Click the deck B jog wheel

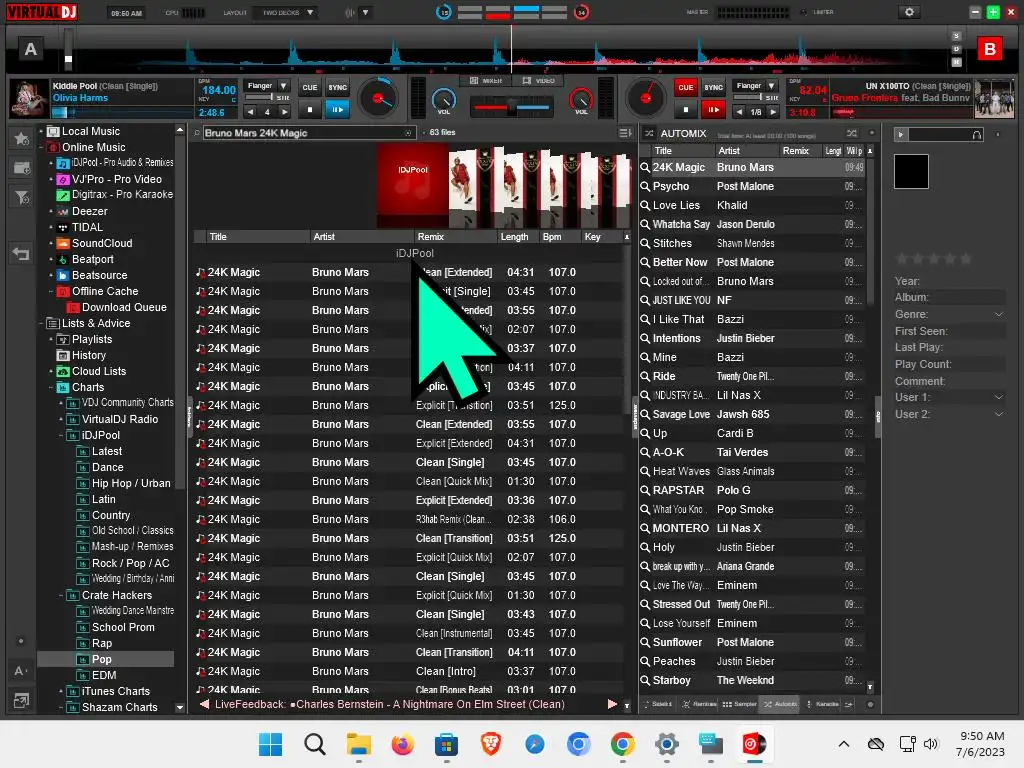[645, 98]
